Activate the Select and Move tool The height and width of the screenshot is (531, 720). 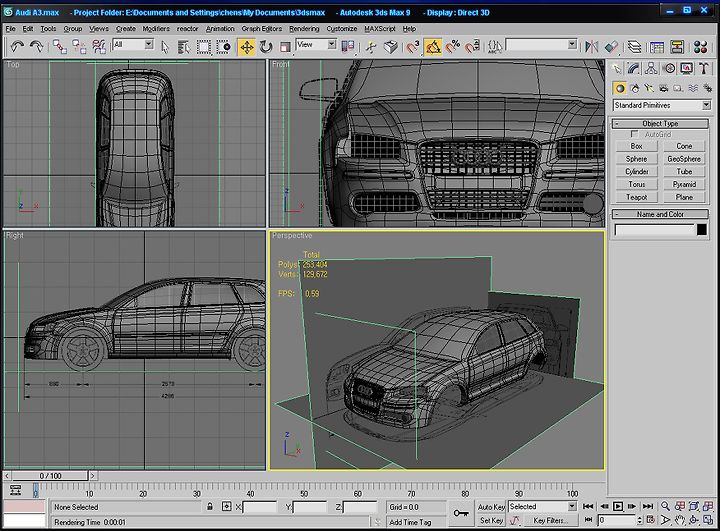pyautogui.click(x=247, y=47)
